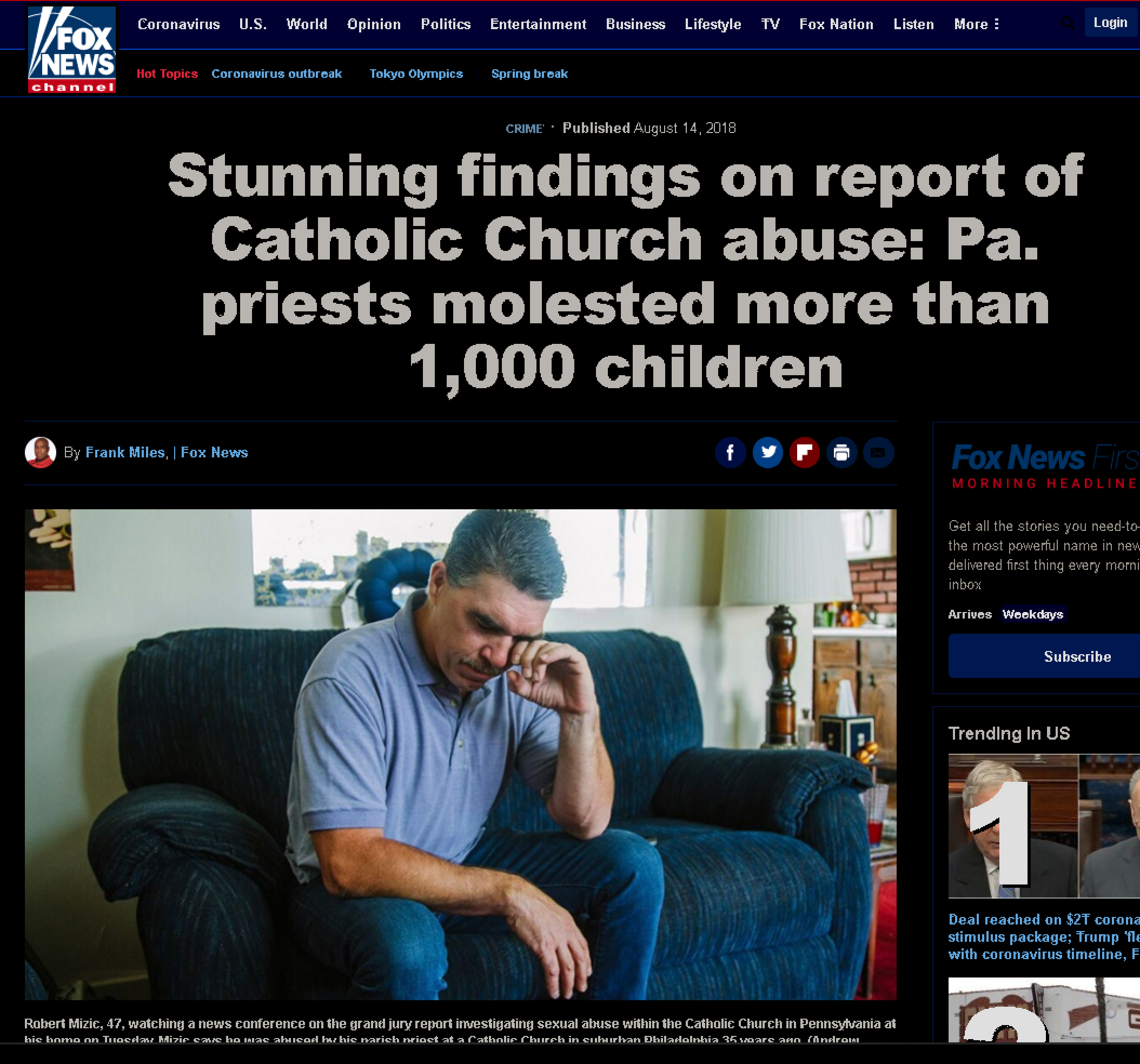Click Frank Miles author avatar
1140x1064 pixels.
40,453
